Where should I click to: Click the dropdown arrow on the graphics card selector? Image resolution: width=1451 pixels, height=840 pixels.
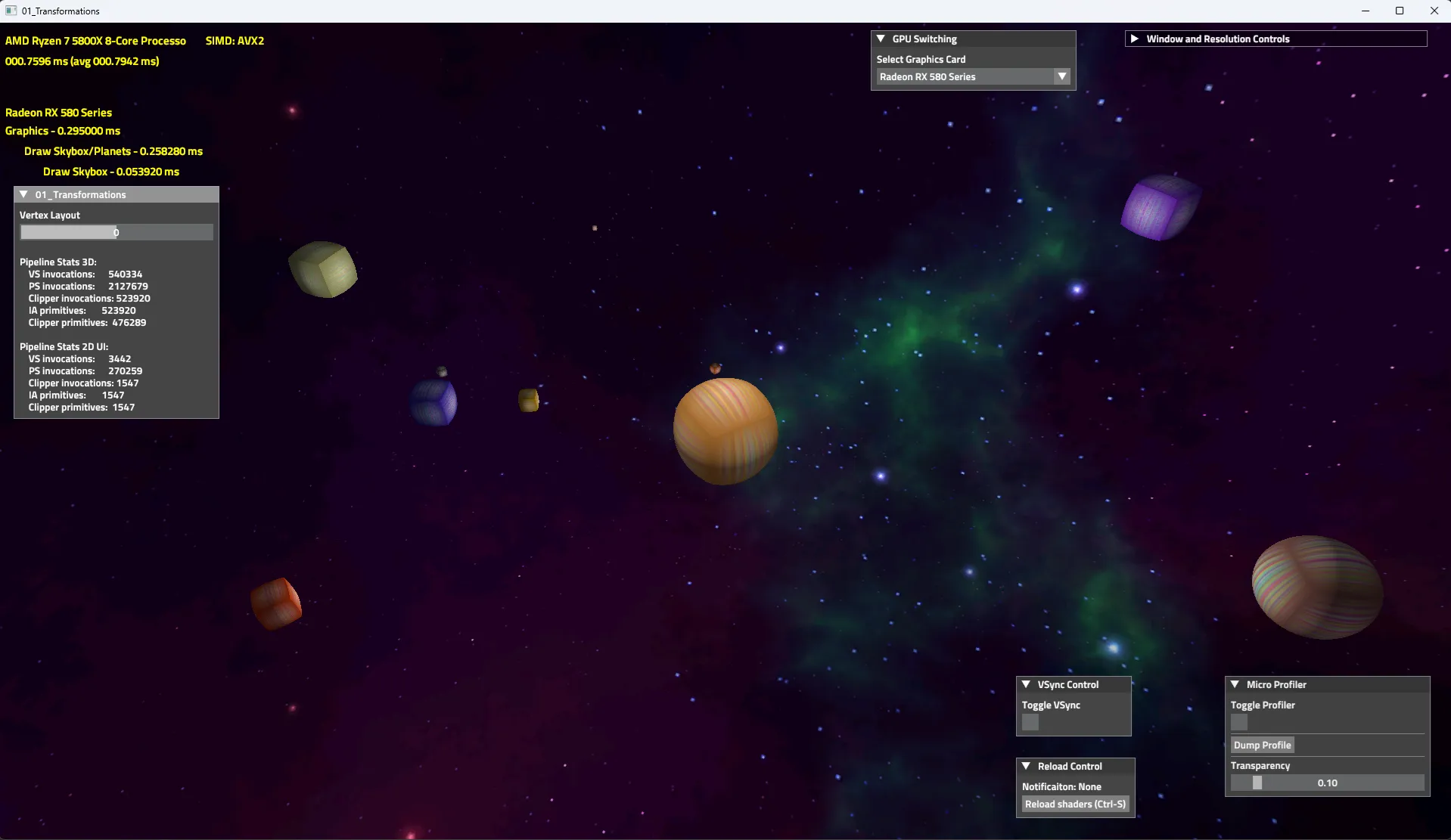(x=1061, y=76)
